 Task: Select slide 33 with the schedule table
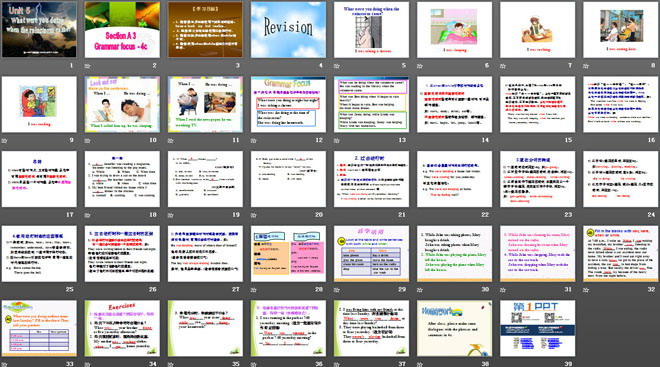tap(39, 328)
